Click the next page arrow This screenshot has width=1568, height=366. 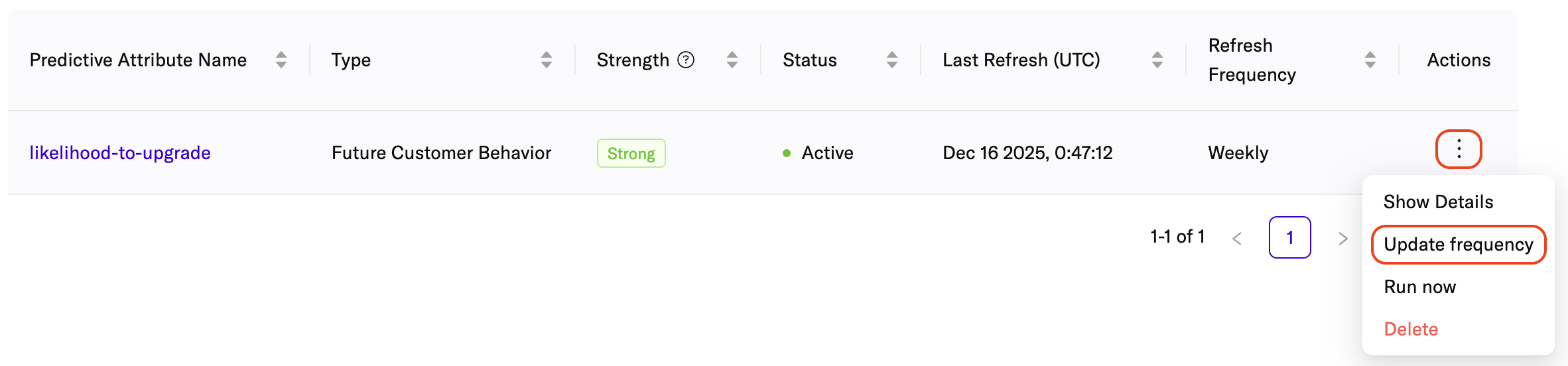(1342, 238)
